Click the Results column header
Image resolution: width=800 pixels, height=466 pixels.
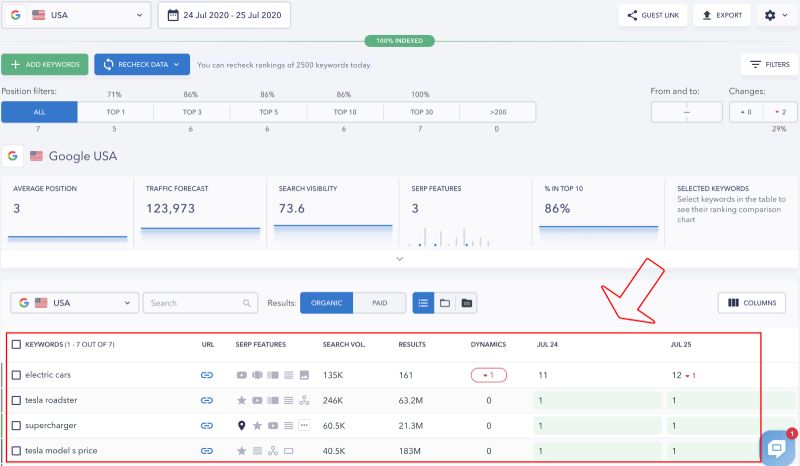click(x=412, y=345)
